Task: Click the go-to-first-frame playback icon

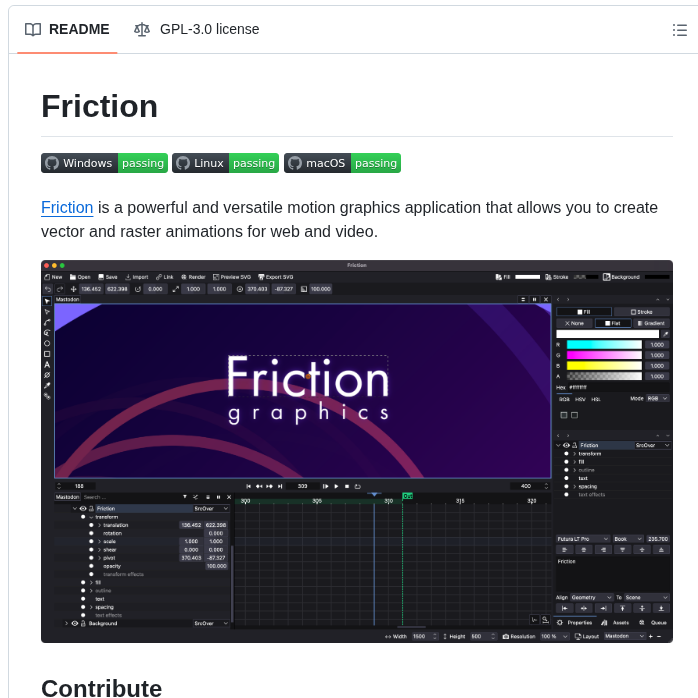Action: [248, 486]
